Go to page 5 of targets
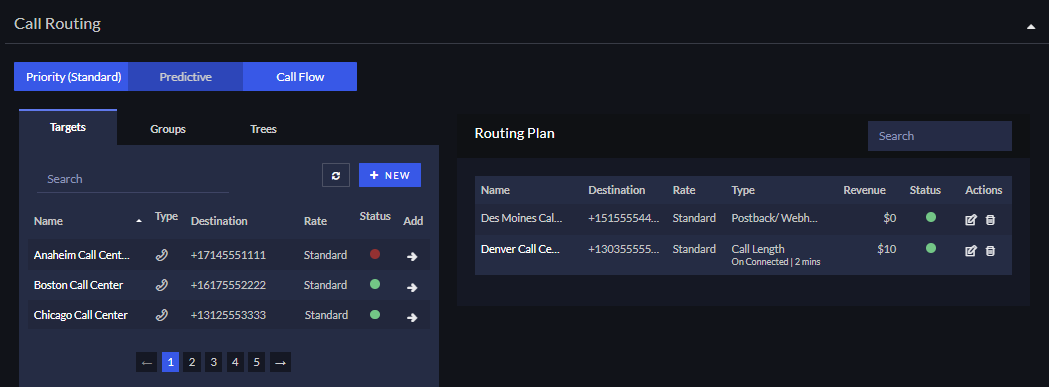 coord(256,362)
